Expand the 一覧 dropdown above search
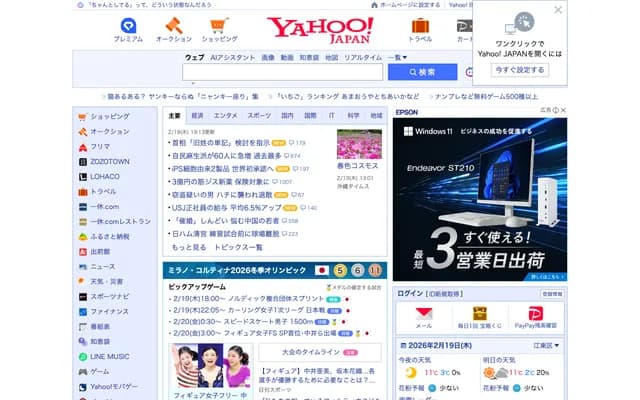The image size is (640, 400). click(x=397, y=57)
